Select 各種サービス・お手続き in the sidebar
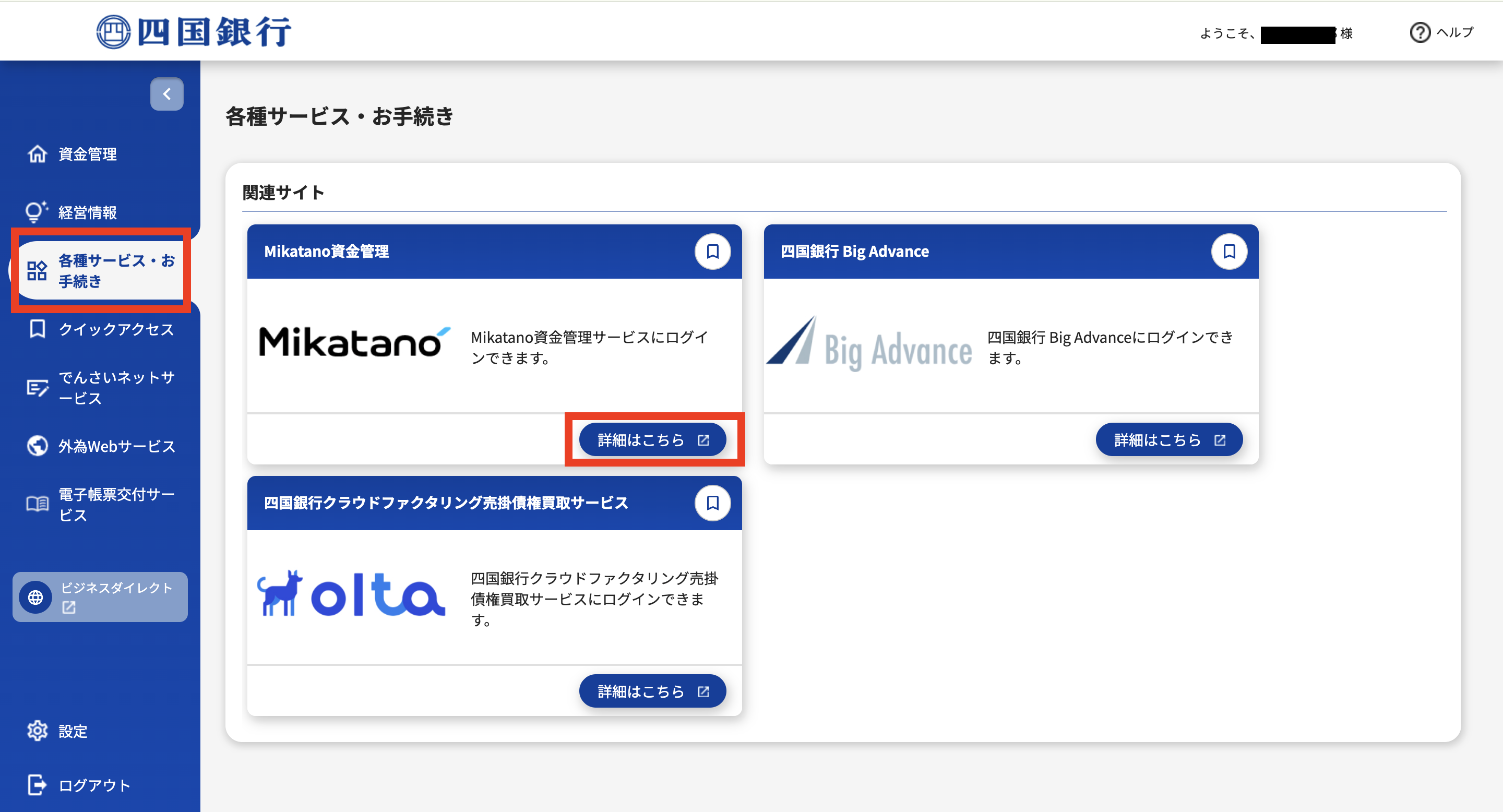 (100, 271)
